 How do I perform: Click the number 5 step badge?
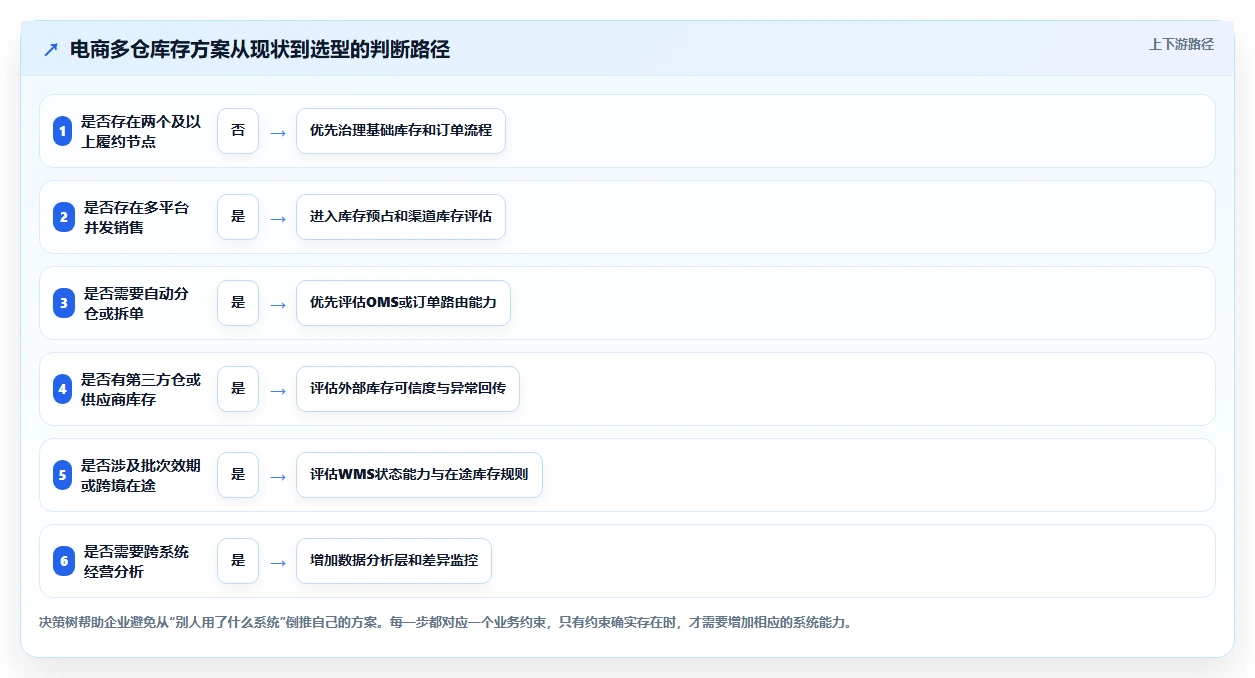coord(63,475)
